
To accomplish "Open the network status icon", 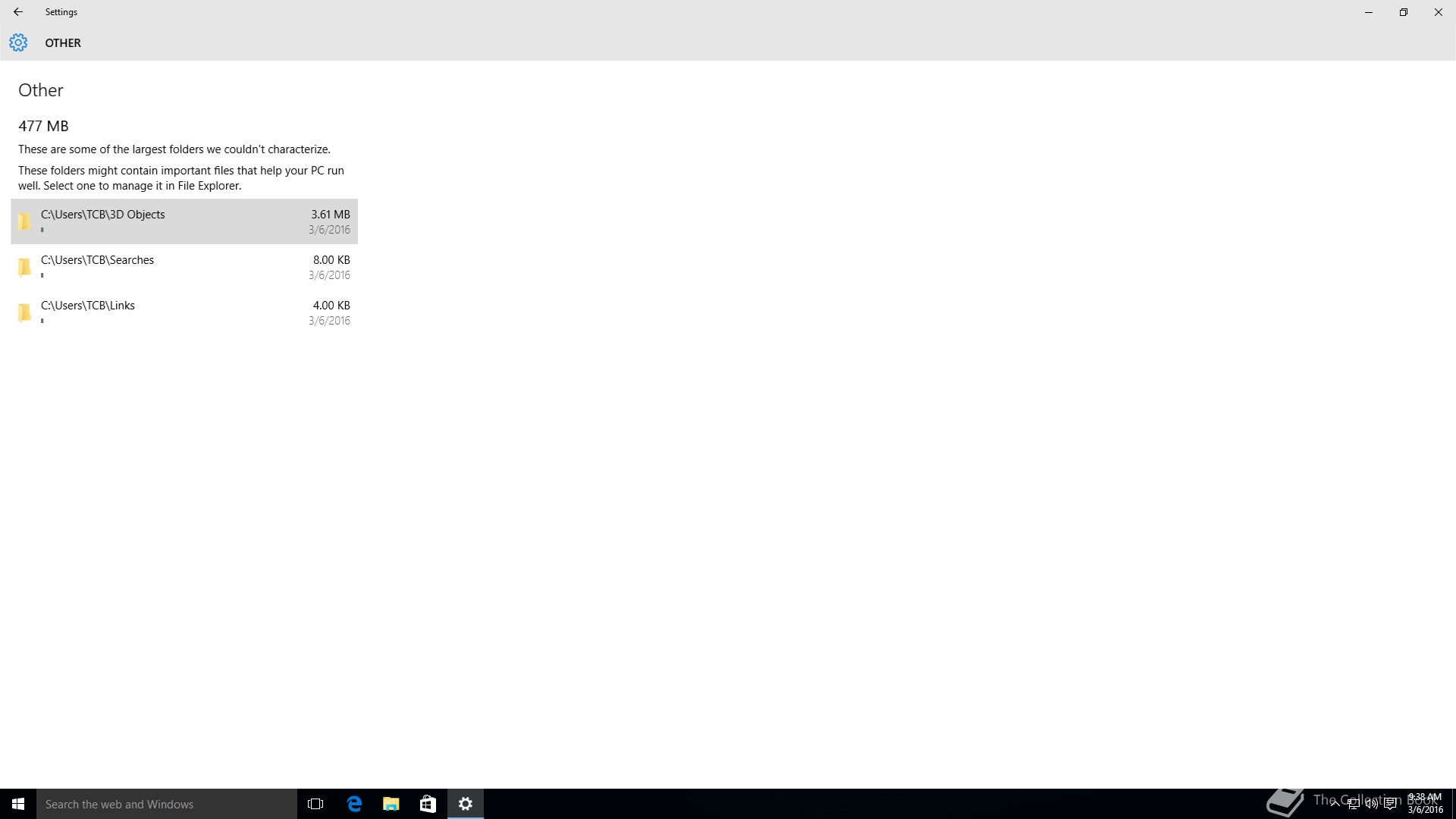I will [1353, 804].
